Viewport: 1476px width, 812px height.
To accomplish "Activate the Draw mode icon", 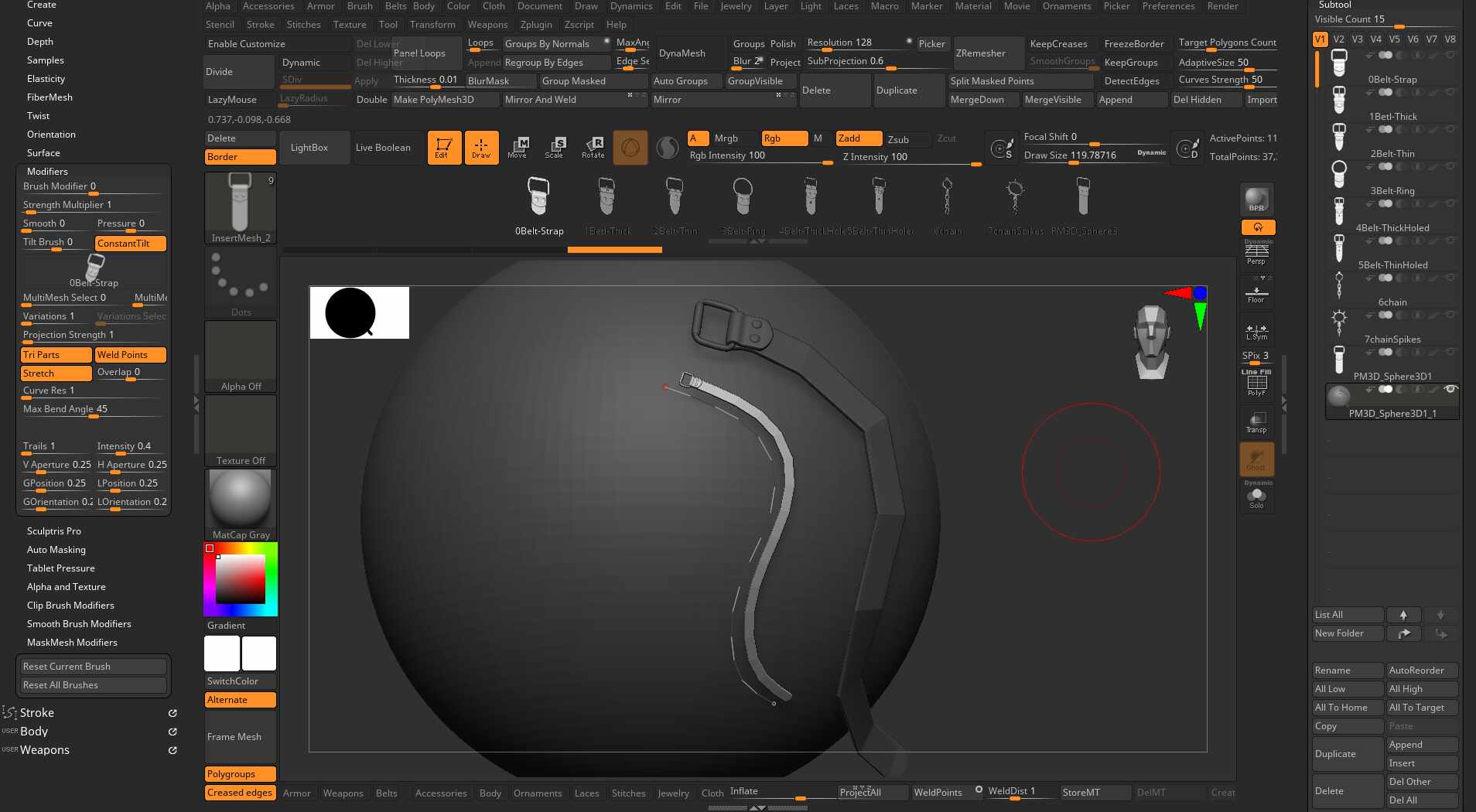I will 481,147.
